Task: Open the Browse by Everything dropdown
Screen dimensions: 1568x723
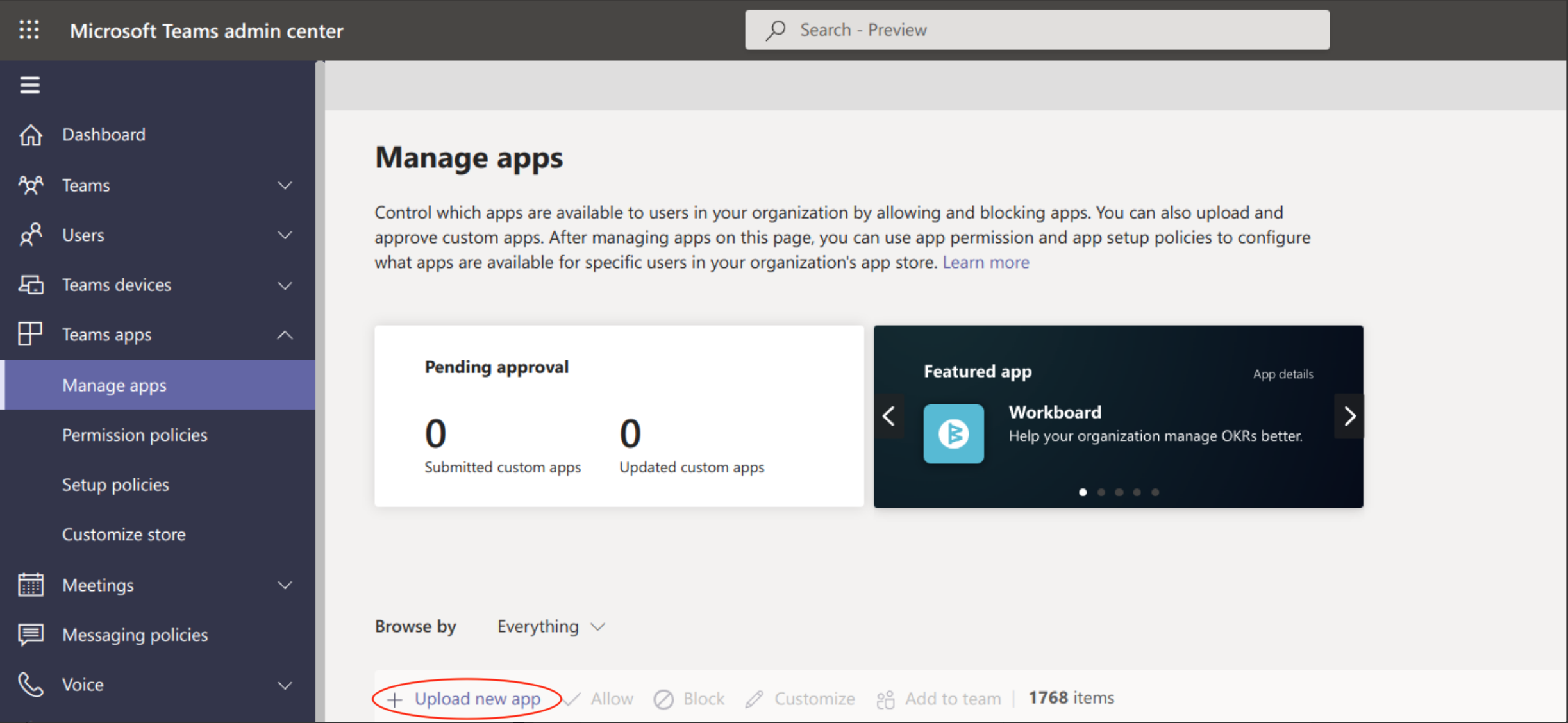Action: 551,626
